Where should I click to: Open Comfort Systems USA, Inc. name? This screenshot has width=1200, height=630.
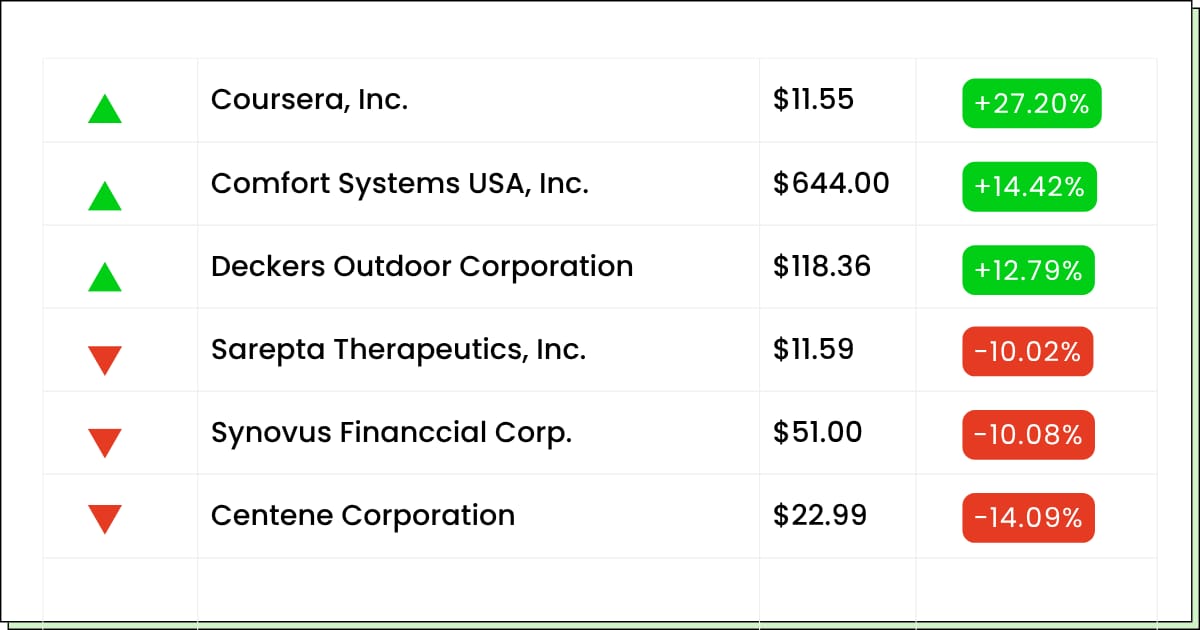pos(400,184)
